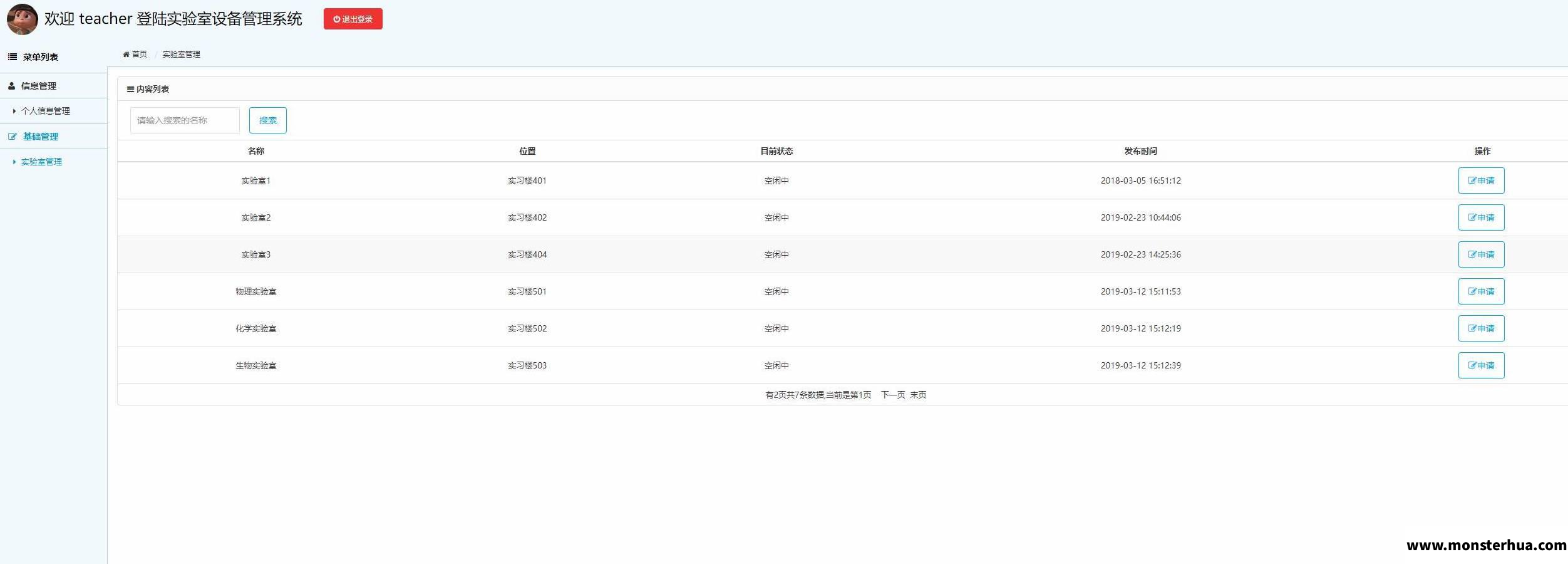Click the 菜单列表 list icon
1568x564 pixels.
pos(13,57)
